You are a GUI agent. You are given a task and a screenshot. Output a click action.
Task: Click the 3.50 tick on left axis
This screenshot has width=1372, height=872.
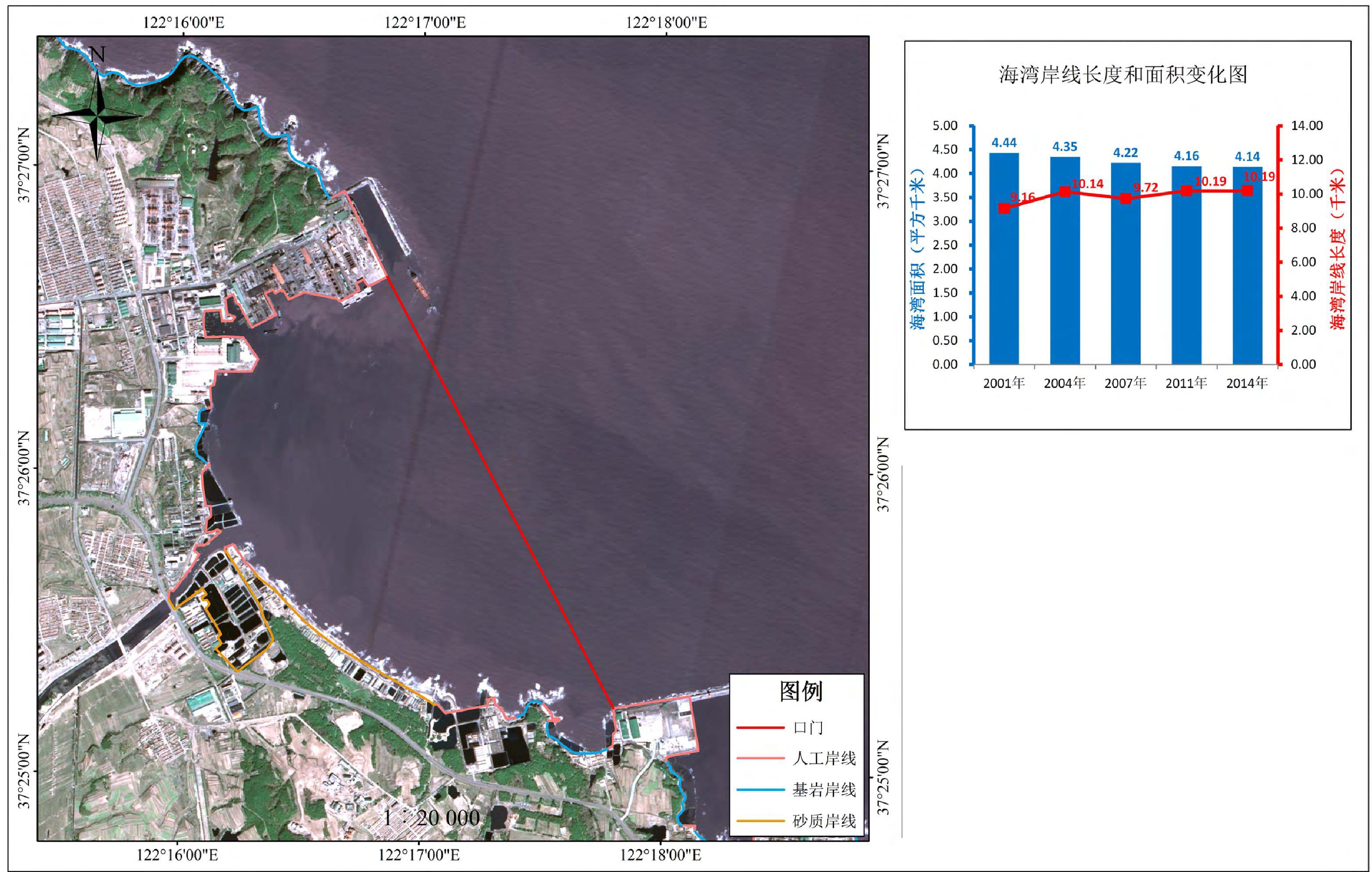point(945,197)
